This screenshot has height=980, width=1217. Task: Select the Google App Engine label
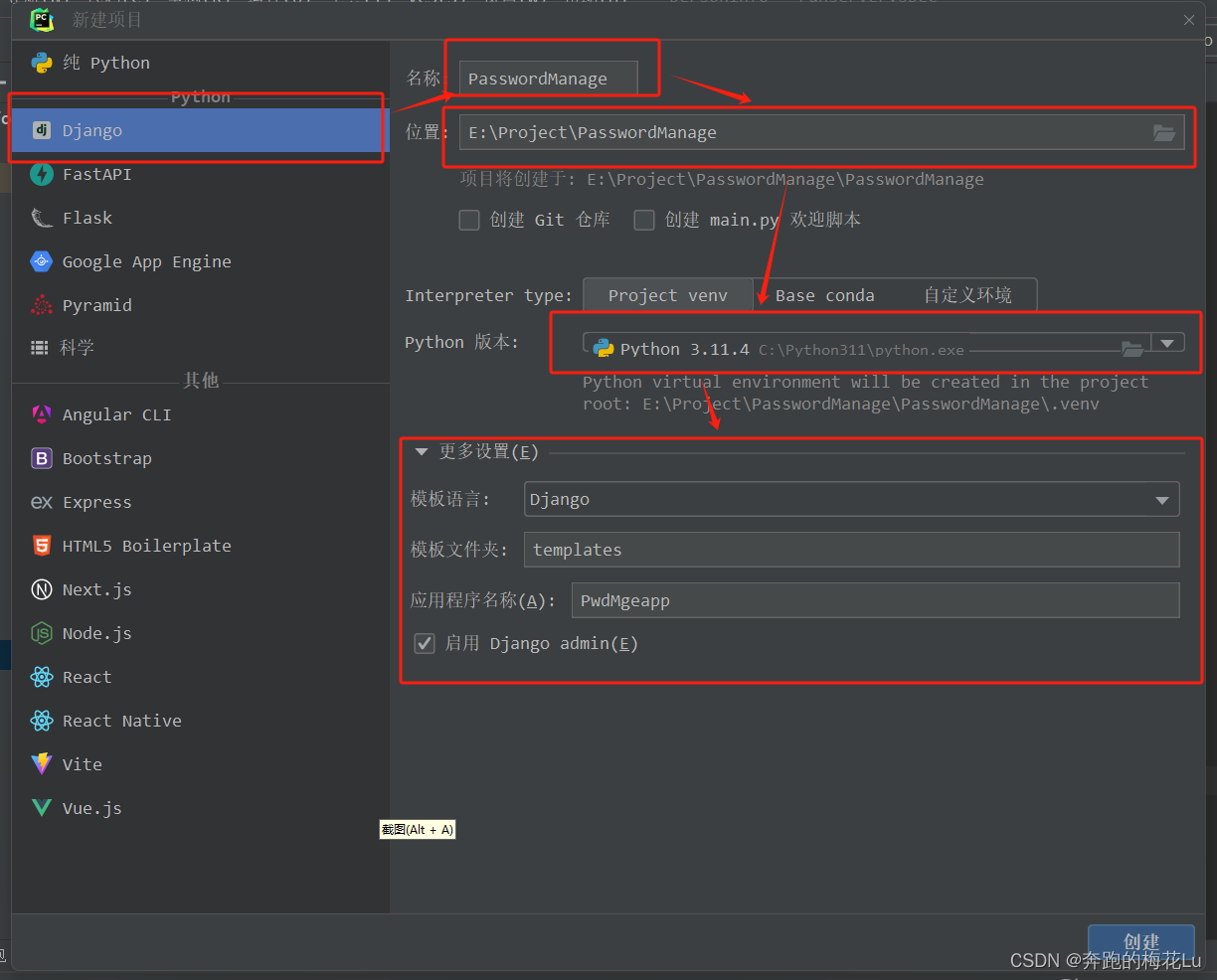pyautogui.click(x=146, y=261)
